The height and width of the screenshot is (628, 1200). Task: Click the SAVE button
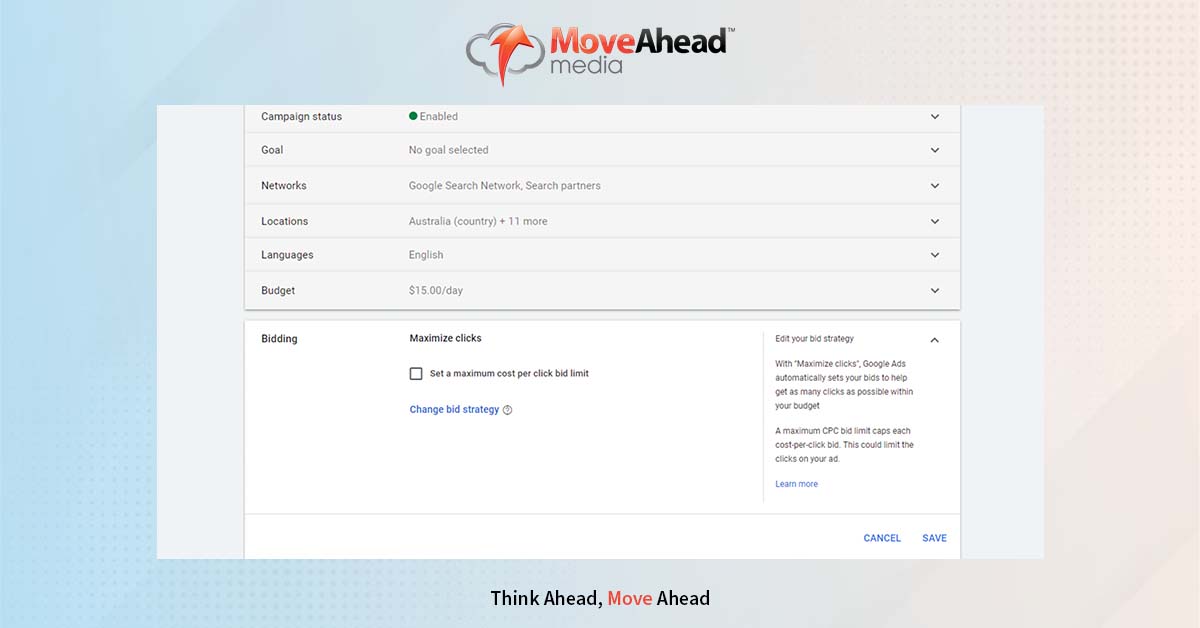[x=934, y=538]
